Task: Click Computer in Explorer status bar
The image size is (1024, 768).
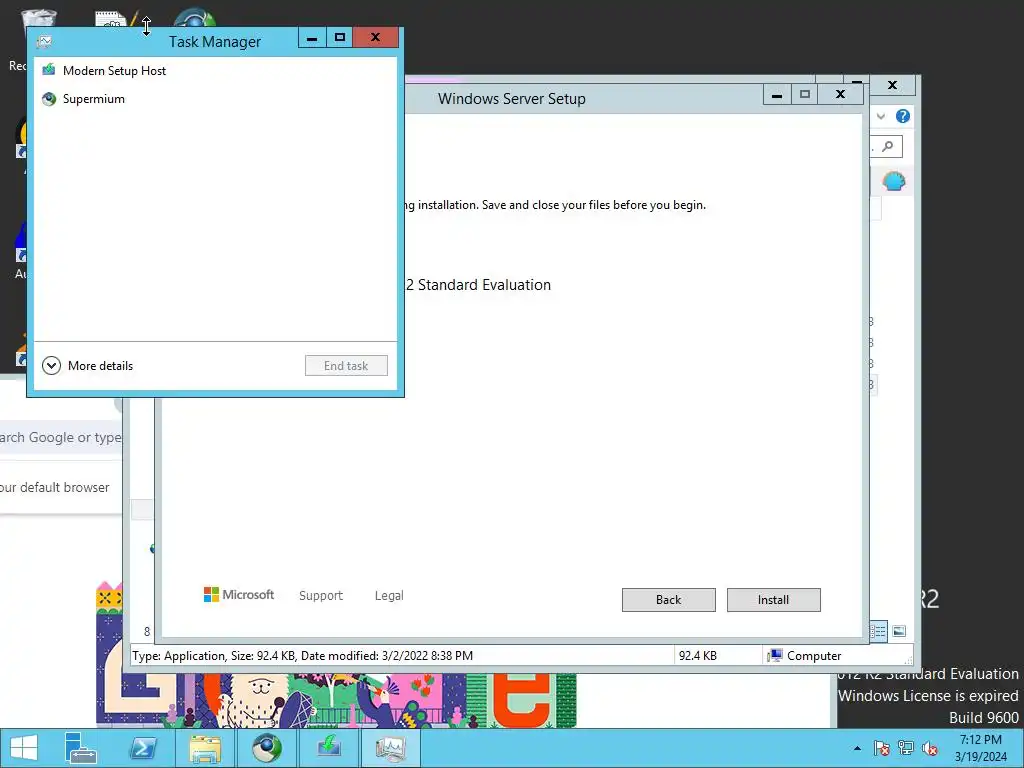Action: [x=805, y=656]
